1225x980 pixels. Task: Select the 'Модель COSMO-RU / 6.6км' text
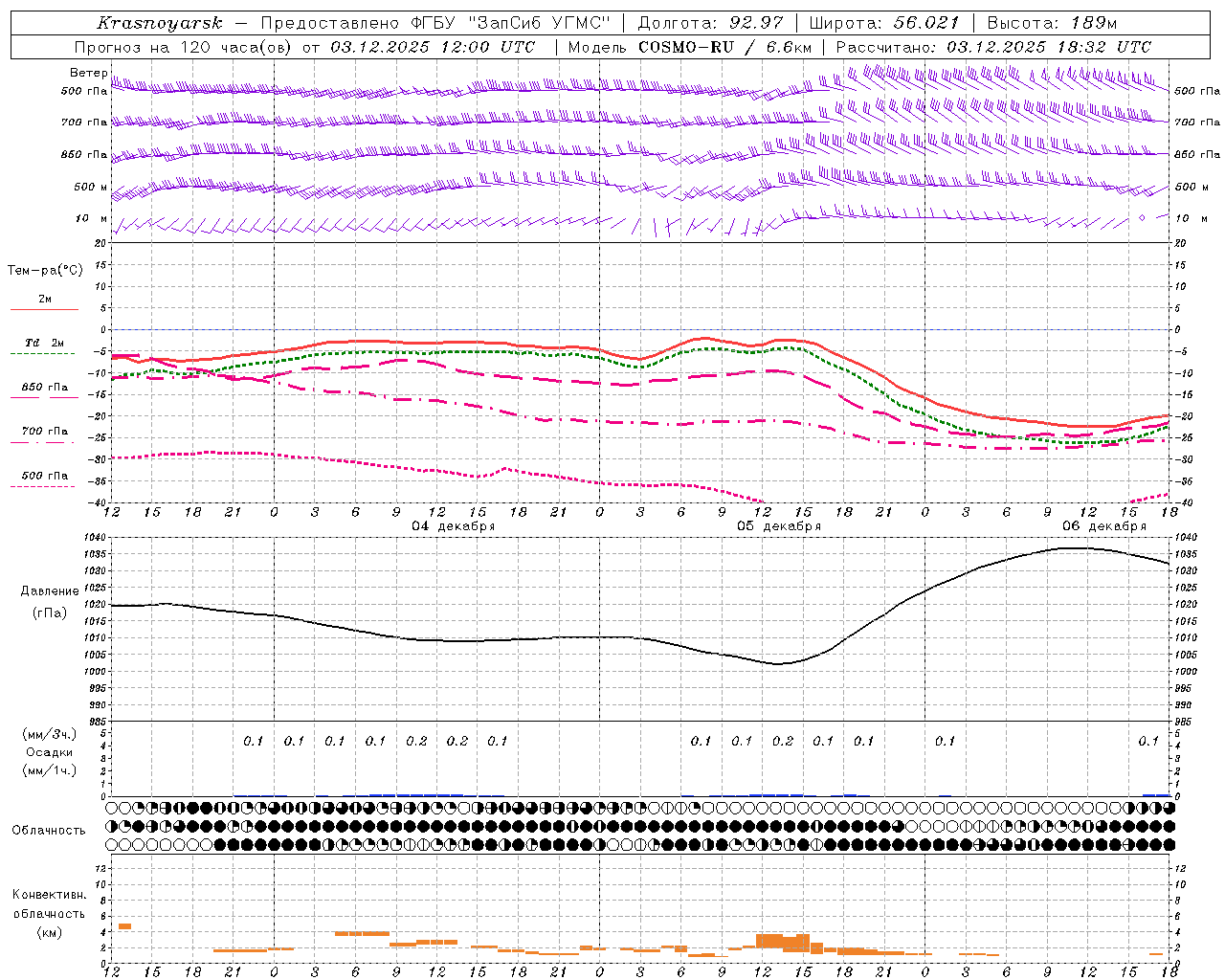[689, 47]
